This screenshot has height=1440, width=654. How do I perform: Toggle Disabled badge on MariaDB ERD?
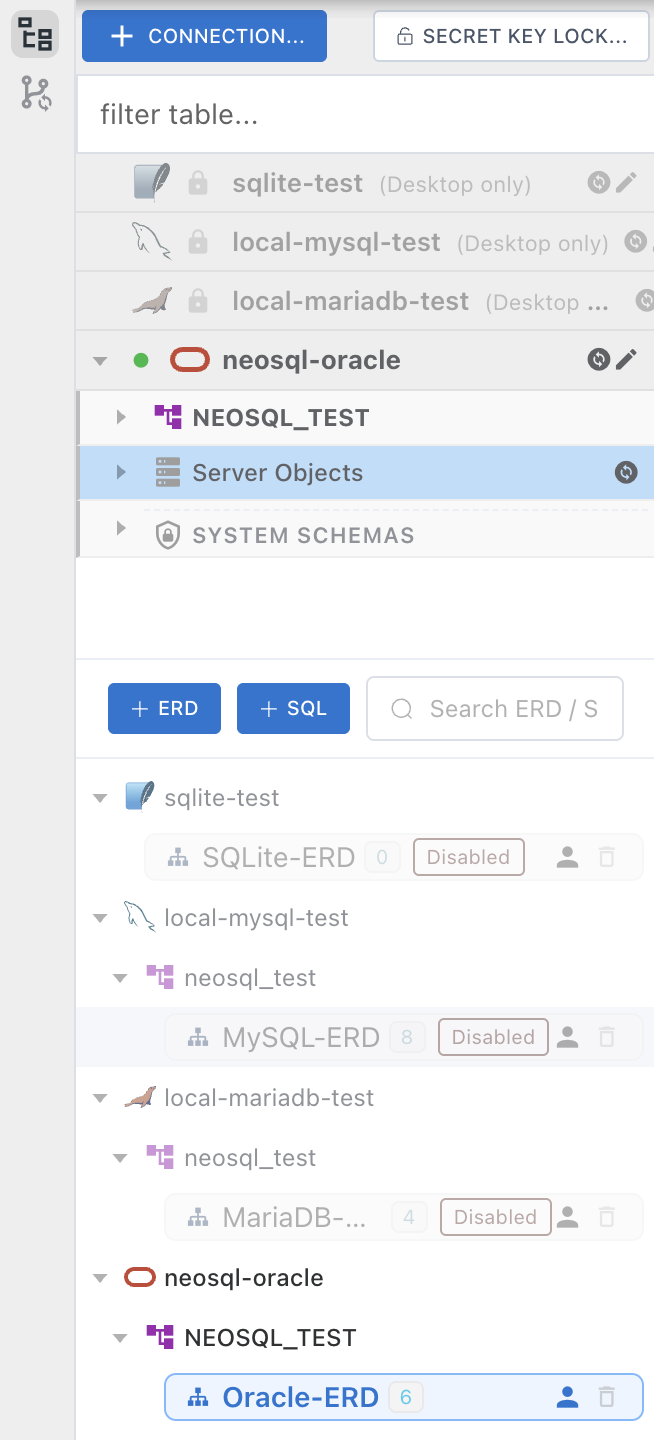(495, 1217)
